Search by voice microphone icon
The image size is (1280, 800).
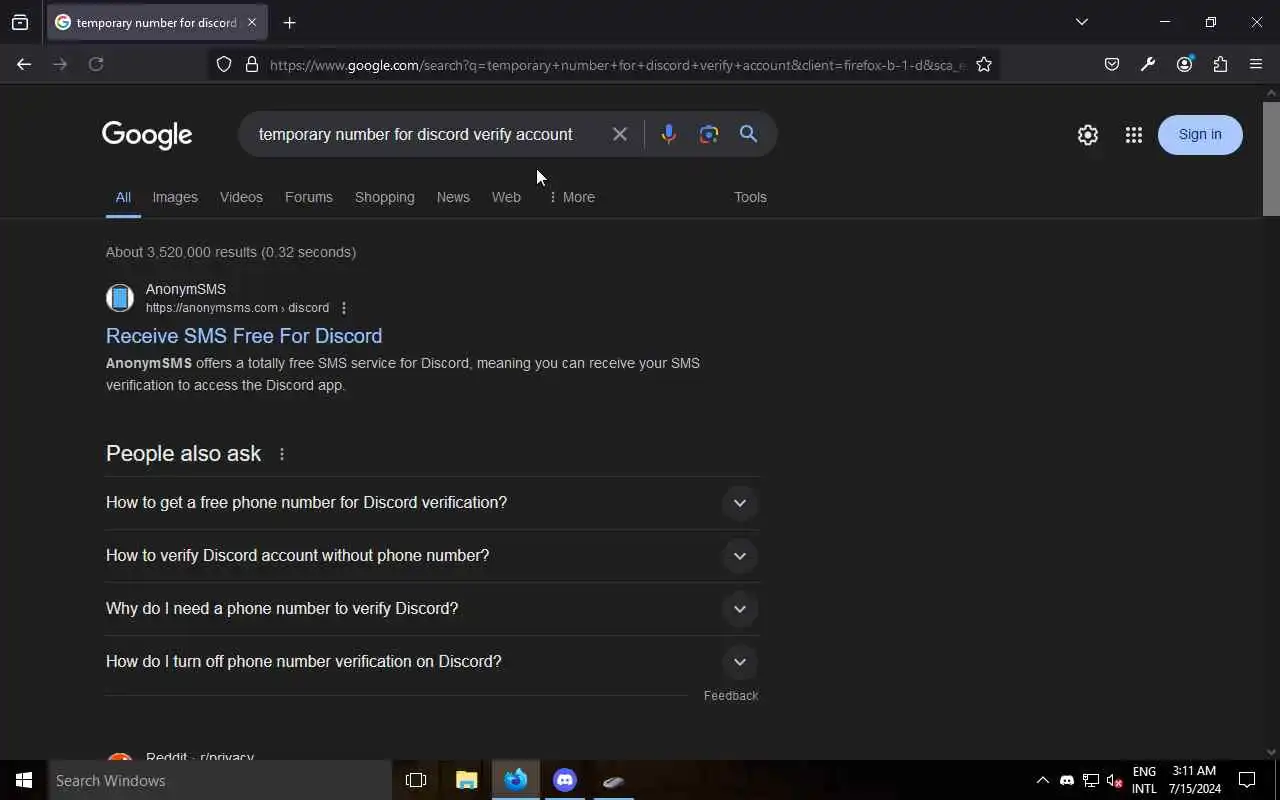pos(668,134)
